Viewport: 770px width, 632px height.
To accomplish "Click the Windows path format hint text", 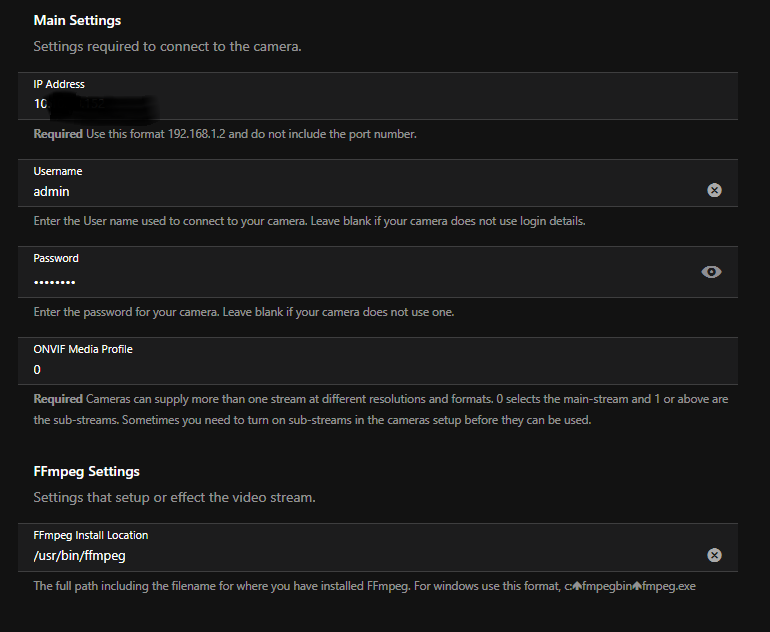I will click(x=364, y=586).
